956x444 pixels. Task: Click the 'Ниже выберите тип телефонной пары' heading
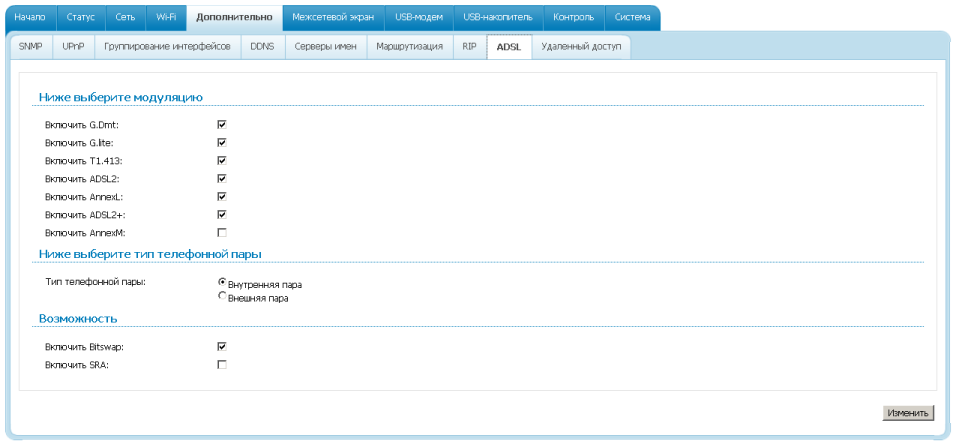coord(151,253)
